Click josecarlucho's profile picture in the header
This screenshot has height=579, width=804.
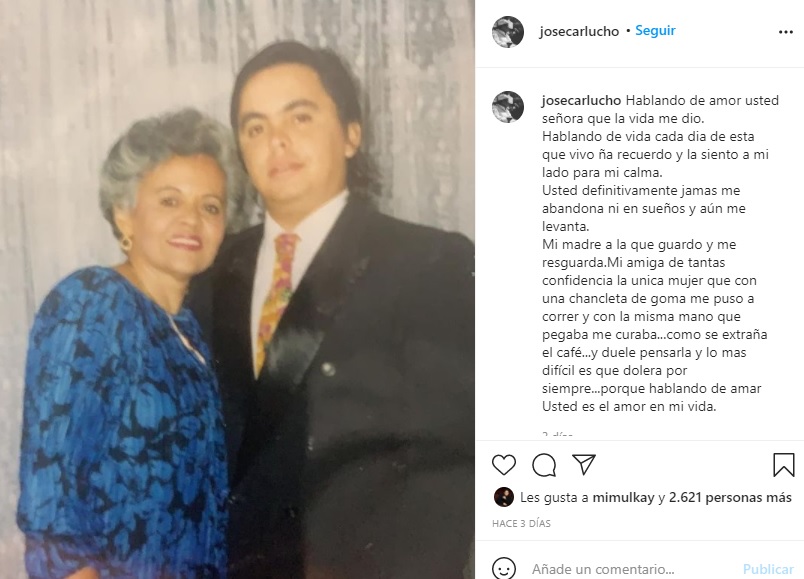(x=508, y=32)
